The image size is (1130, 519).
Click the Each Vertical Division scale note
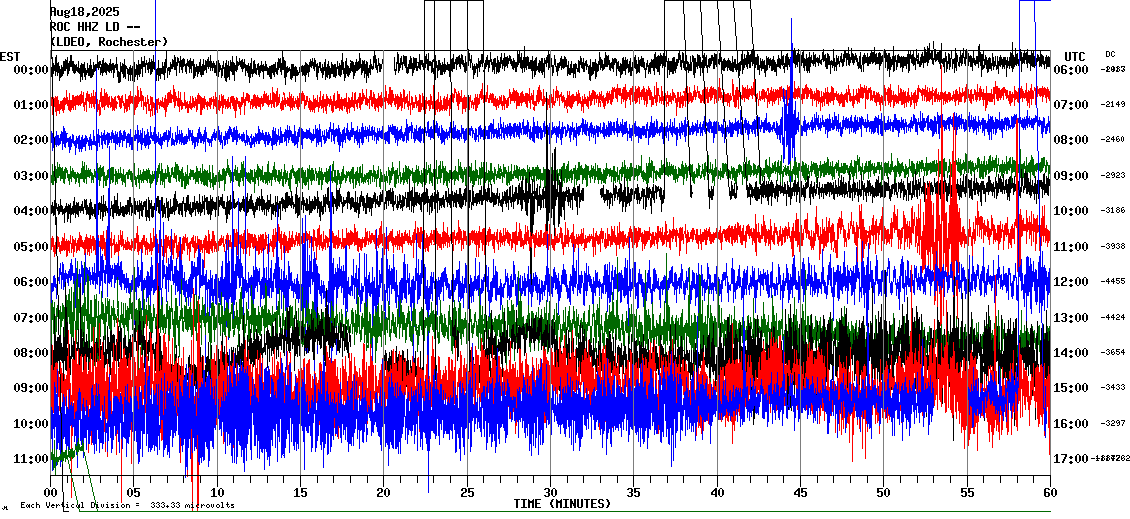point(127,505)
